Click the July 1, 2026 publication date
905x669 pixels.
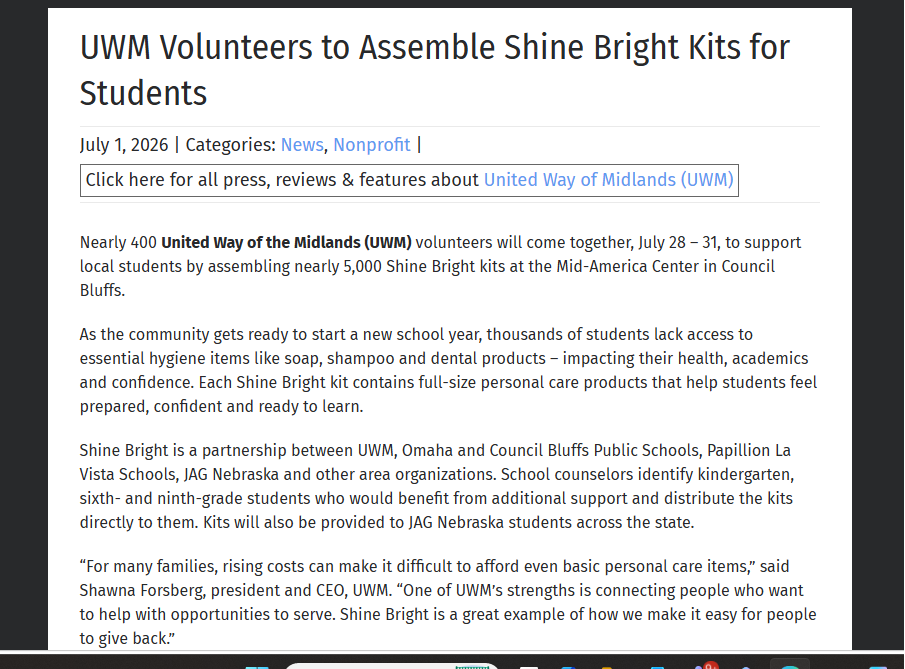pyautogui.click(x=124, y=144)
